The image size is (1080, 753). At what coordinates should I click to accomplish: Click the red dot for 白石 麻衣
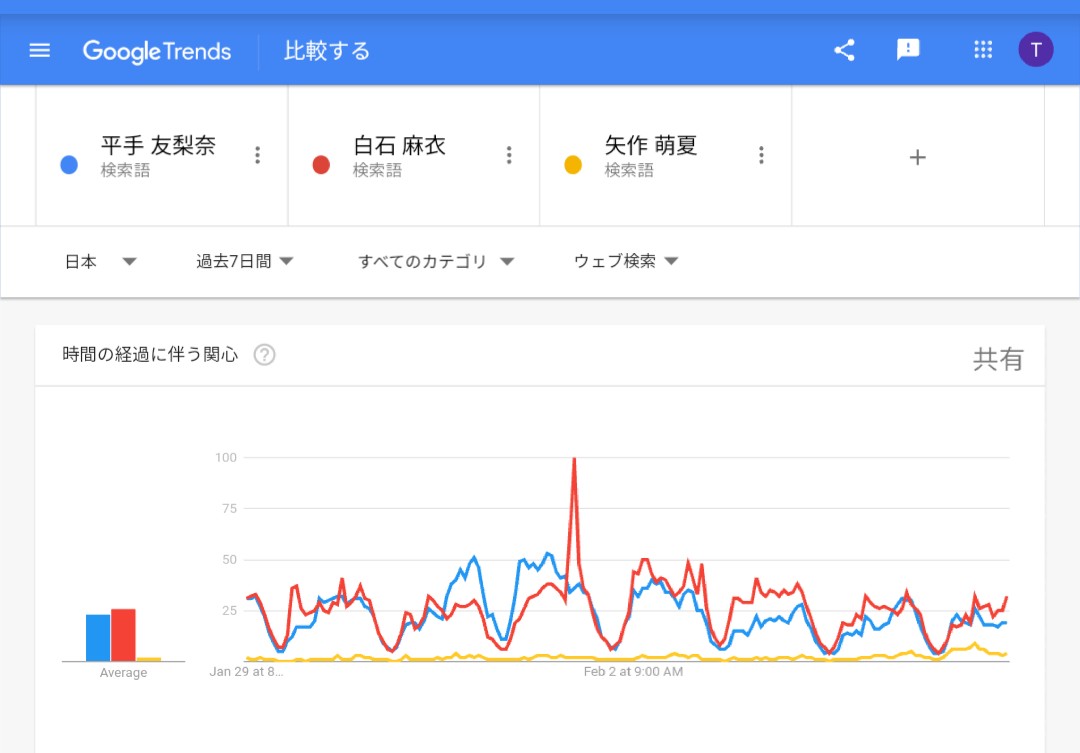321,165
